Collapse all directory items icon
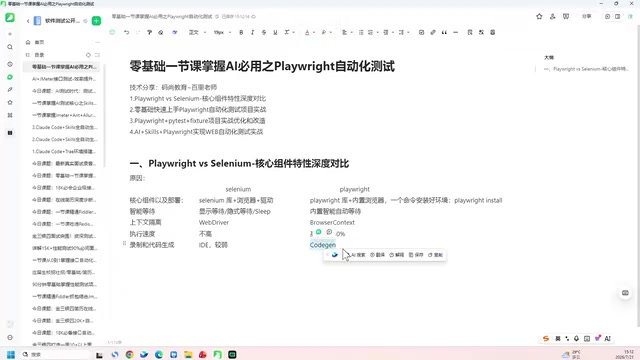The height and width of the screenshot is (360, 640). 97,55
